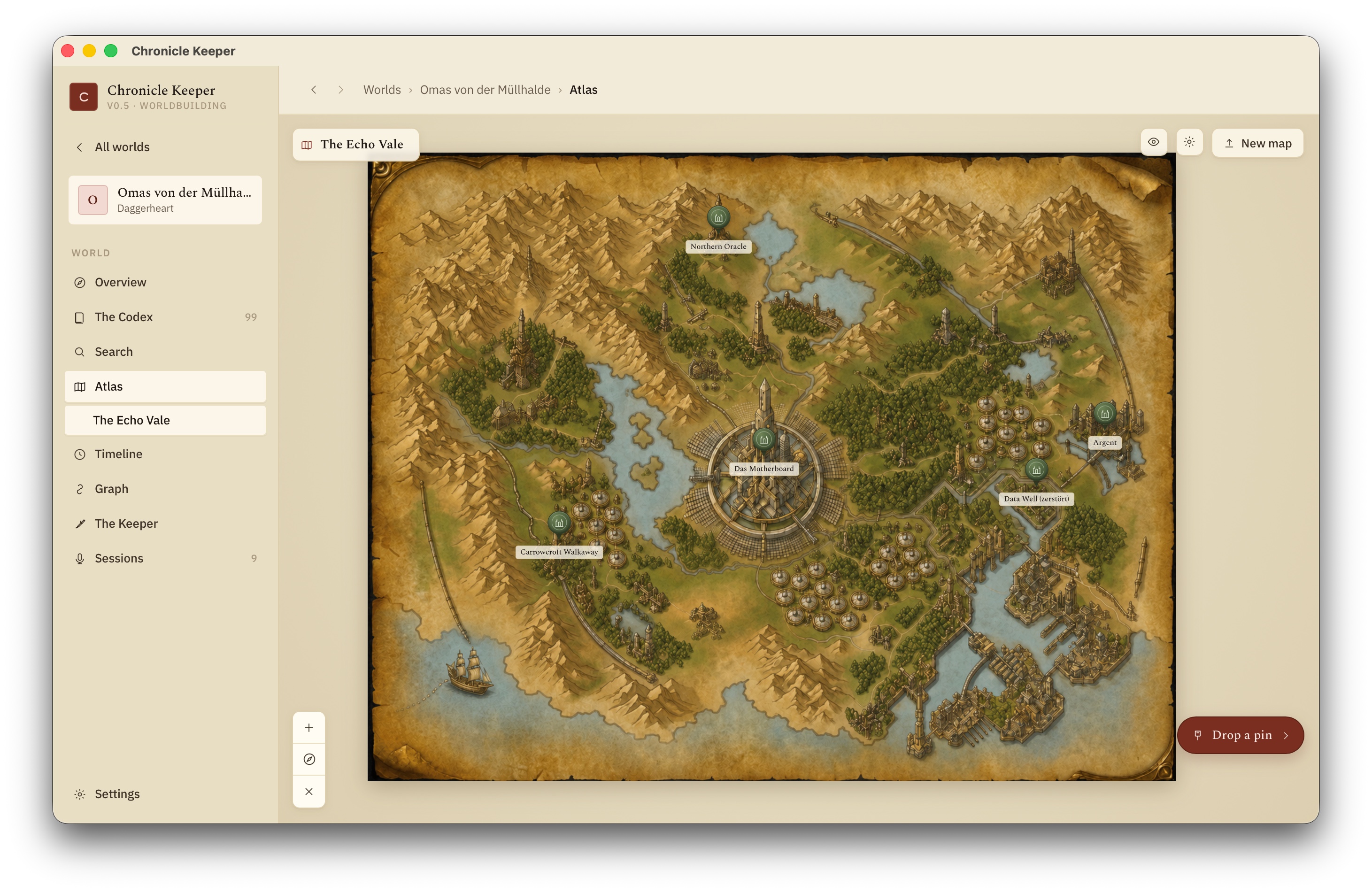Click the Chronicle Keeper C logo

[84, 97]
